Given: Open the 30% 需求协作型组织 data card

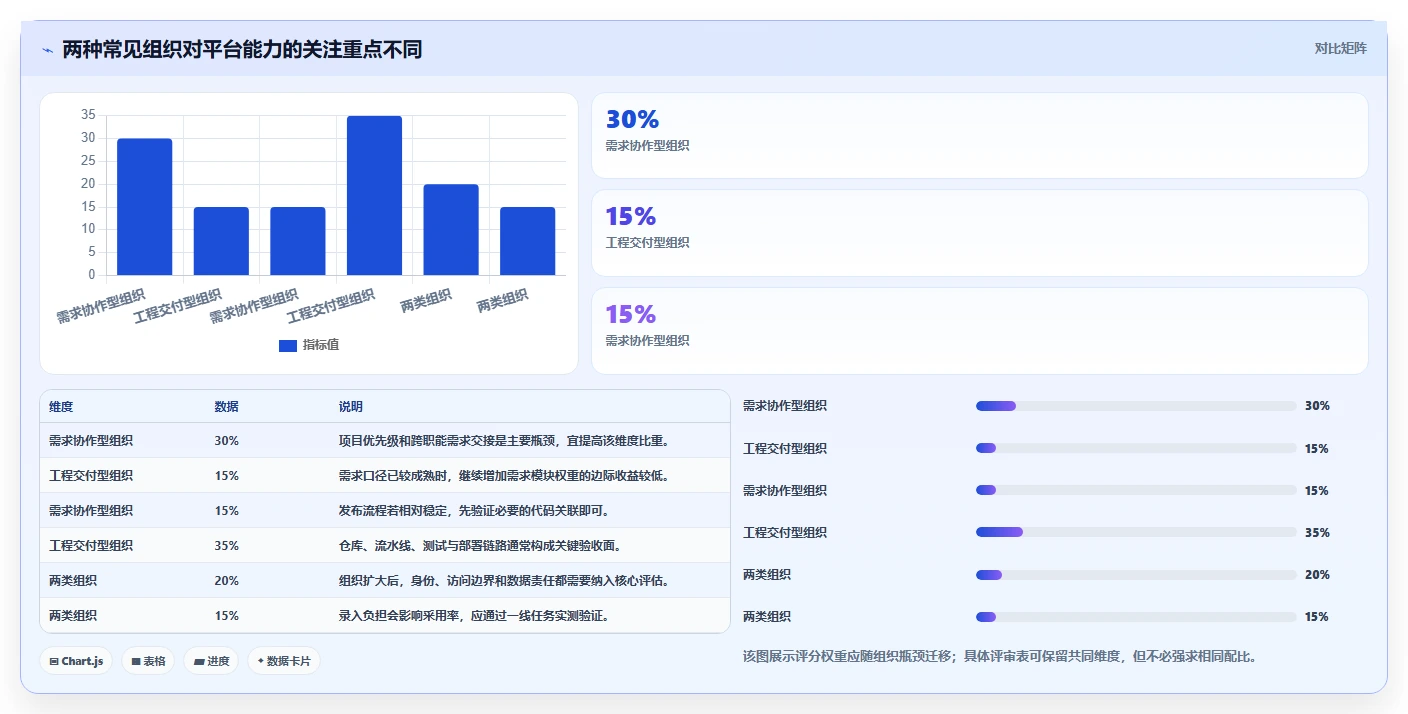Looking at the screenshot, I should 979,136.
